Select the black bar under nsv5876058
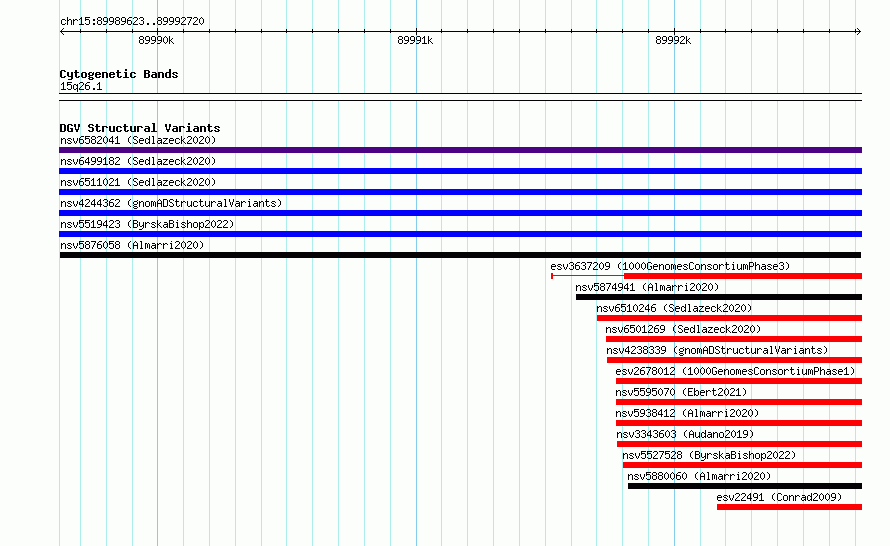 click(460, 255)
